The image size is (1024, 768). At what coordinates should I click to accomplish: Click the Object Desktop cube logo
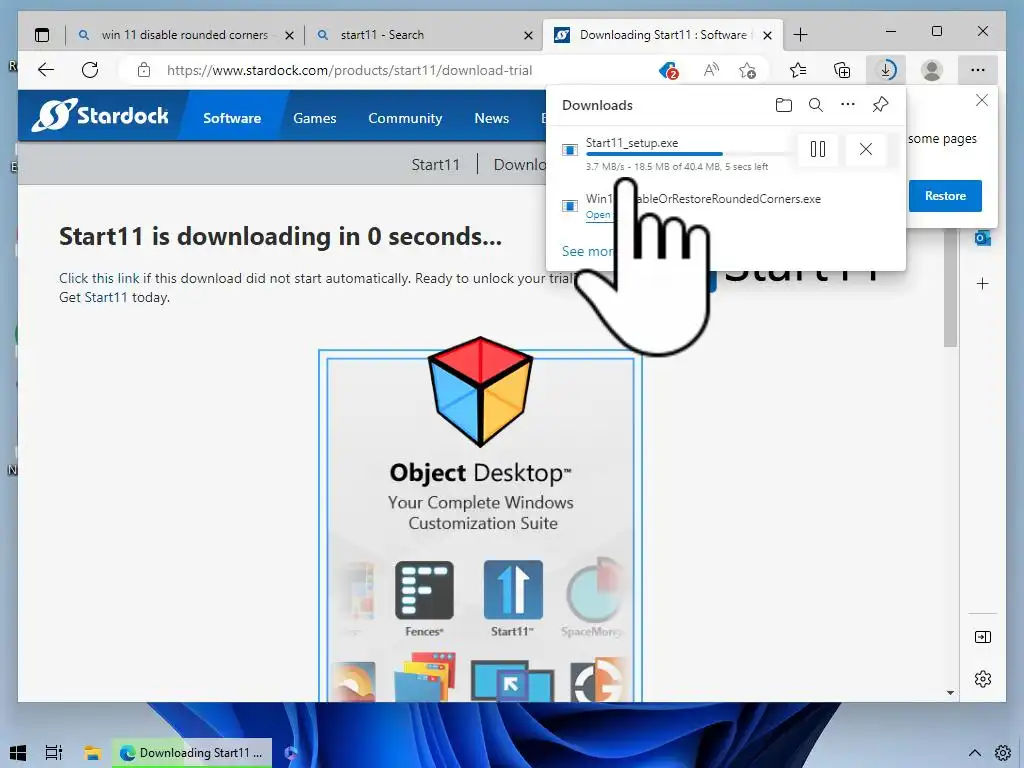(480, 392)
